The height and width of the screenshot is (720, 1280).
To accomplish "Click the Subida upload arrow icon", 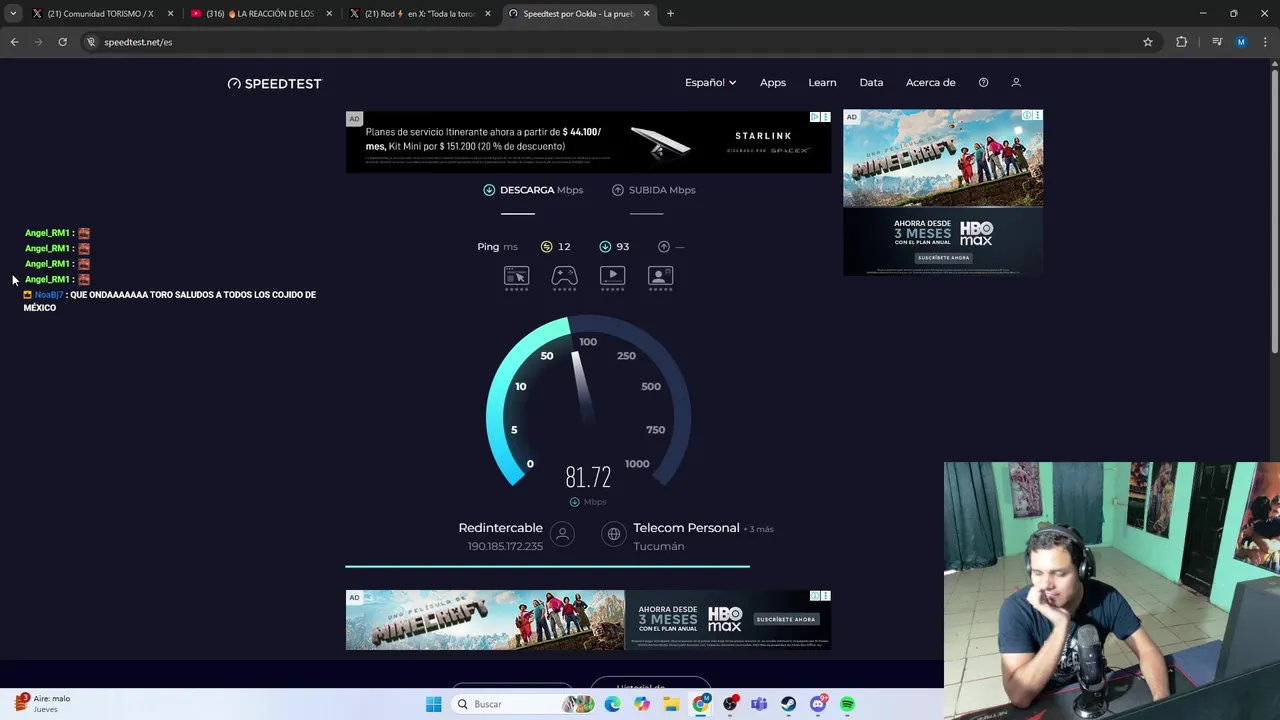I will [618, 190].
